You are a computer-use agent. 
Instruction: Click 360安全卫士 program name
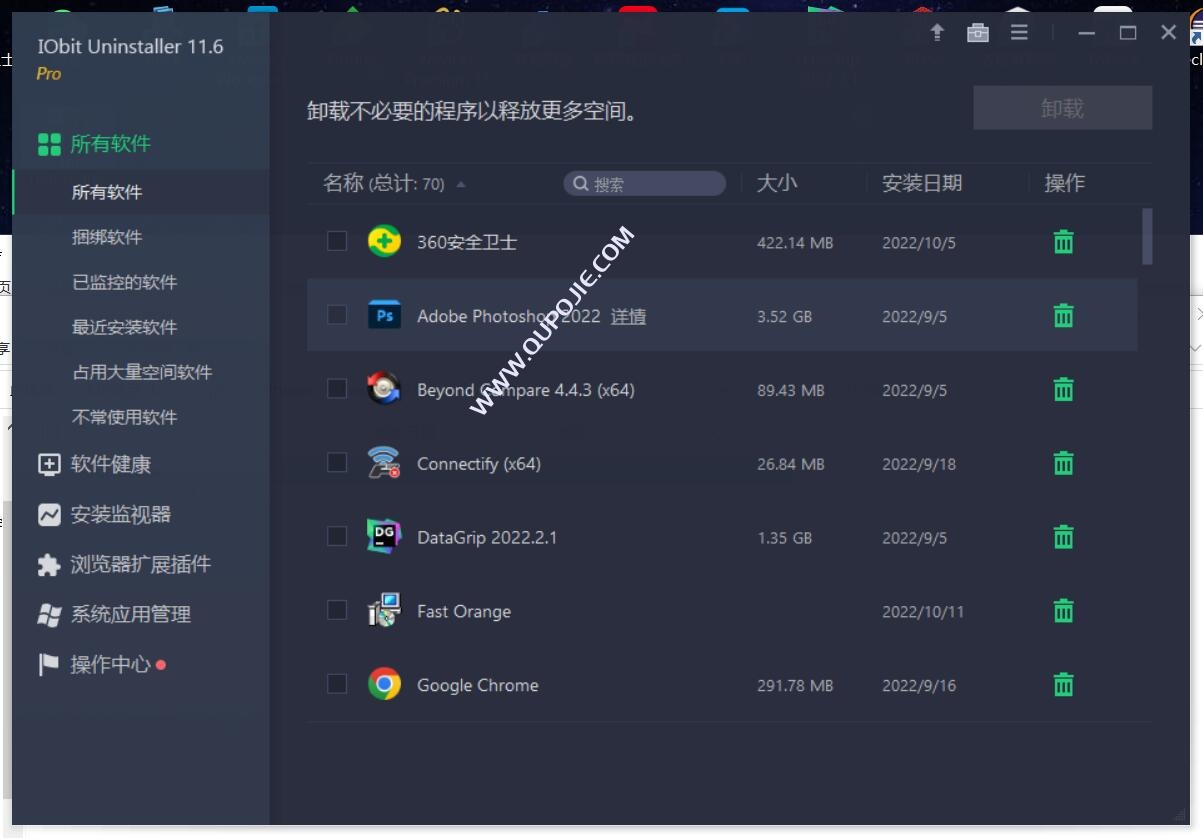(467, 242)
